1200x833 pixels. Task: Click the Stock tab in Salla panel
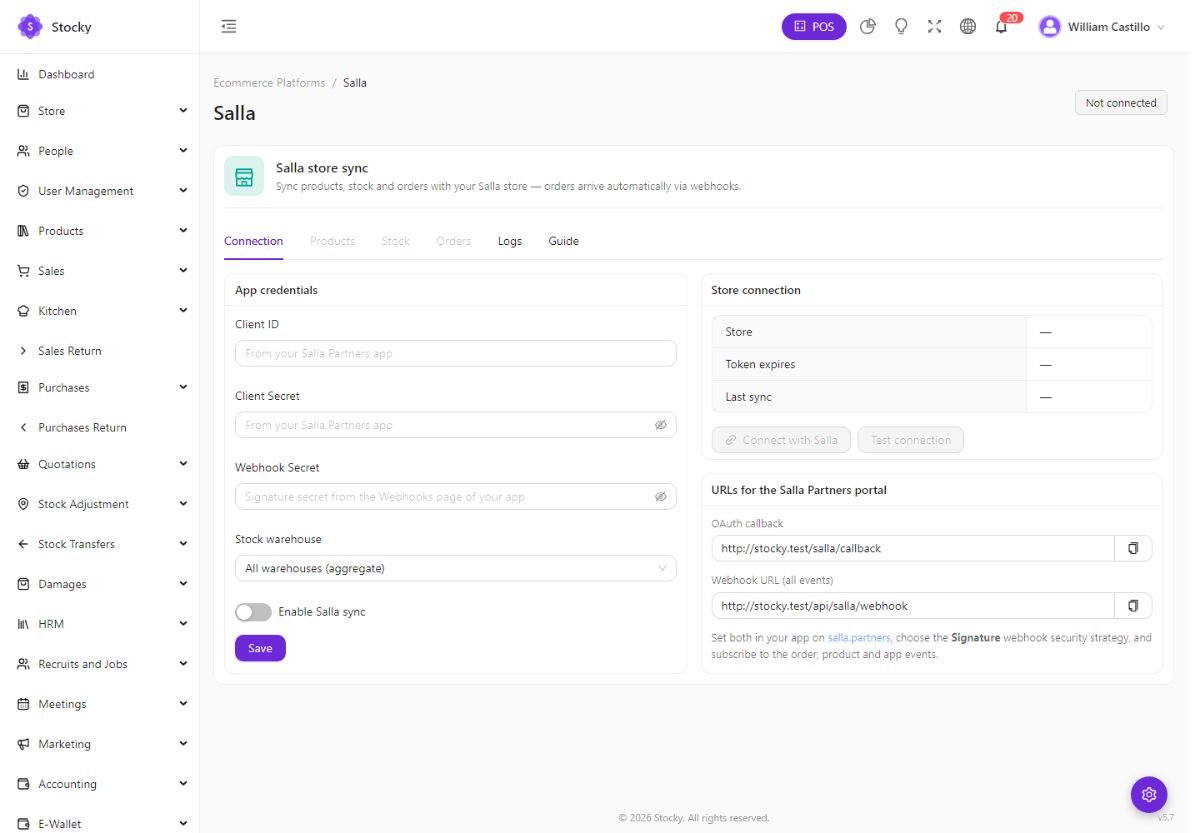tap(395, 241)
